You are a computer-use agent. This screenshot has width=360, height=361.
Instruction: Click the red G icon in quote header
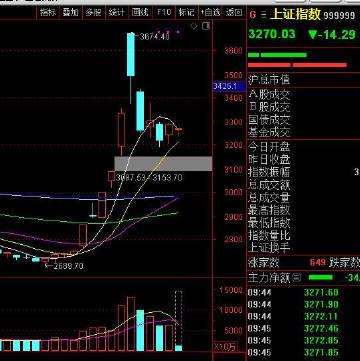[x=253, y=15]
